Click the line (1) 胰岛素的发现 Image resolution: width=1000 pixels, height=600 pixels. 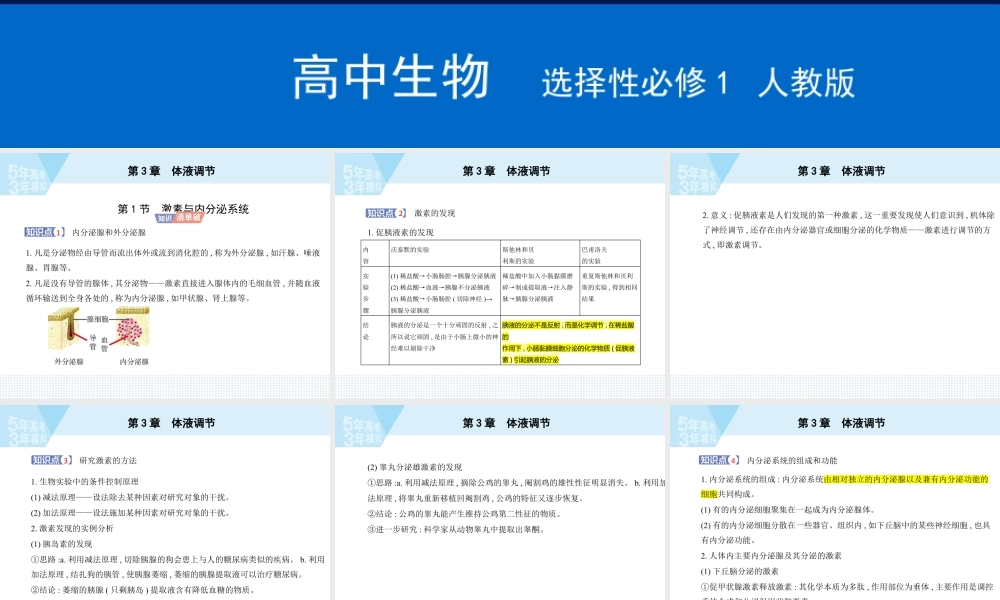pyautogui.click(x=61, y=544)
